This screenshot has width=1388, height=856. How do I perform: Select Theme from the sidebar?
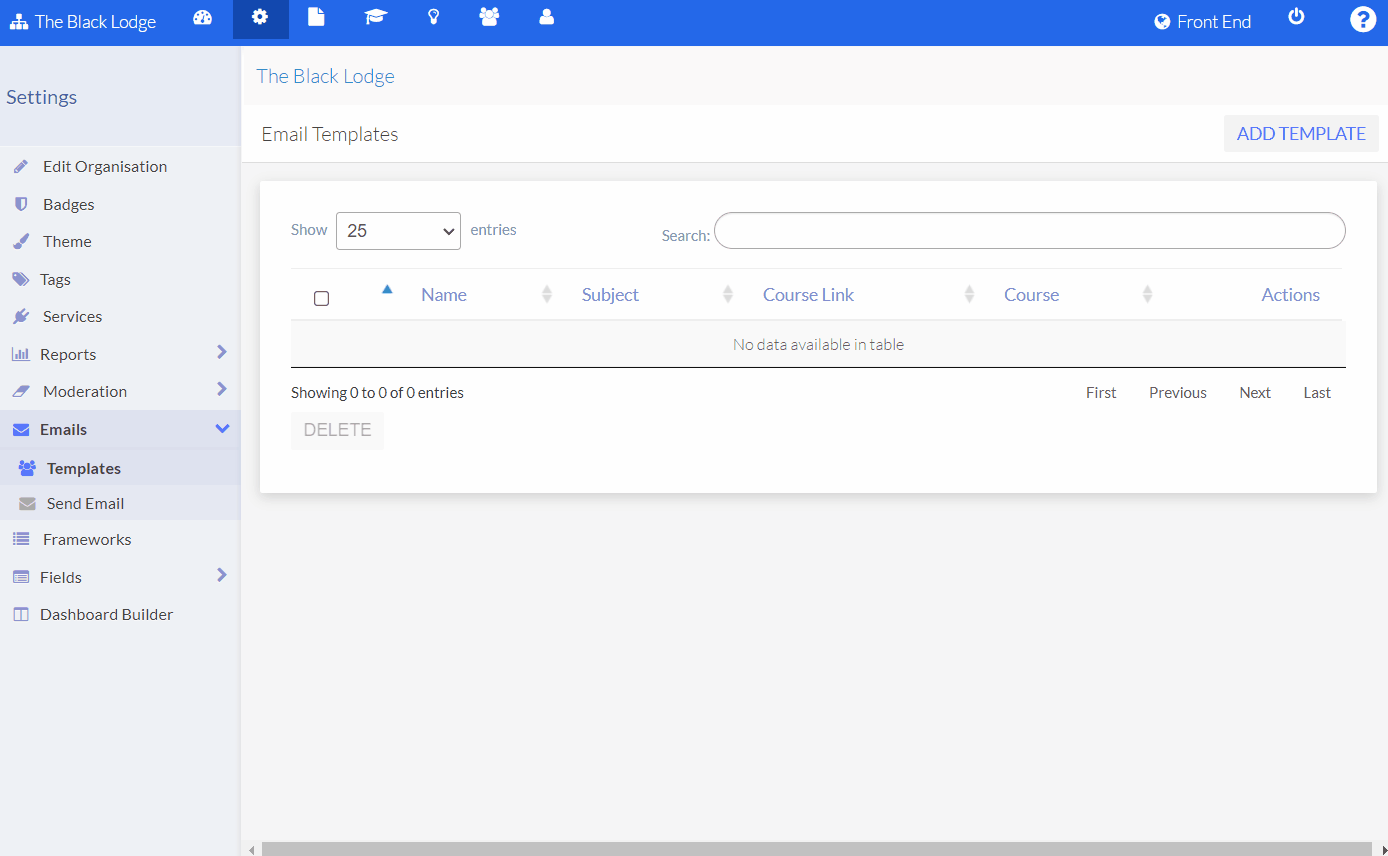[x=67, y=241]
